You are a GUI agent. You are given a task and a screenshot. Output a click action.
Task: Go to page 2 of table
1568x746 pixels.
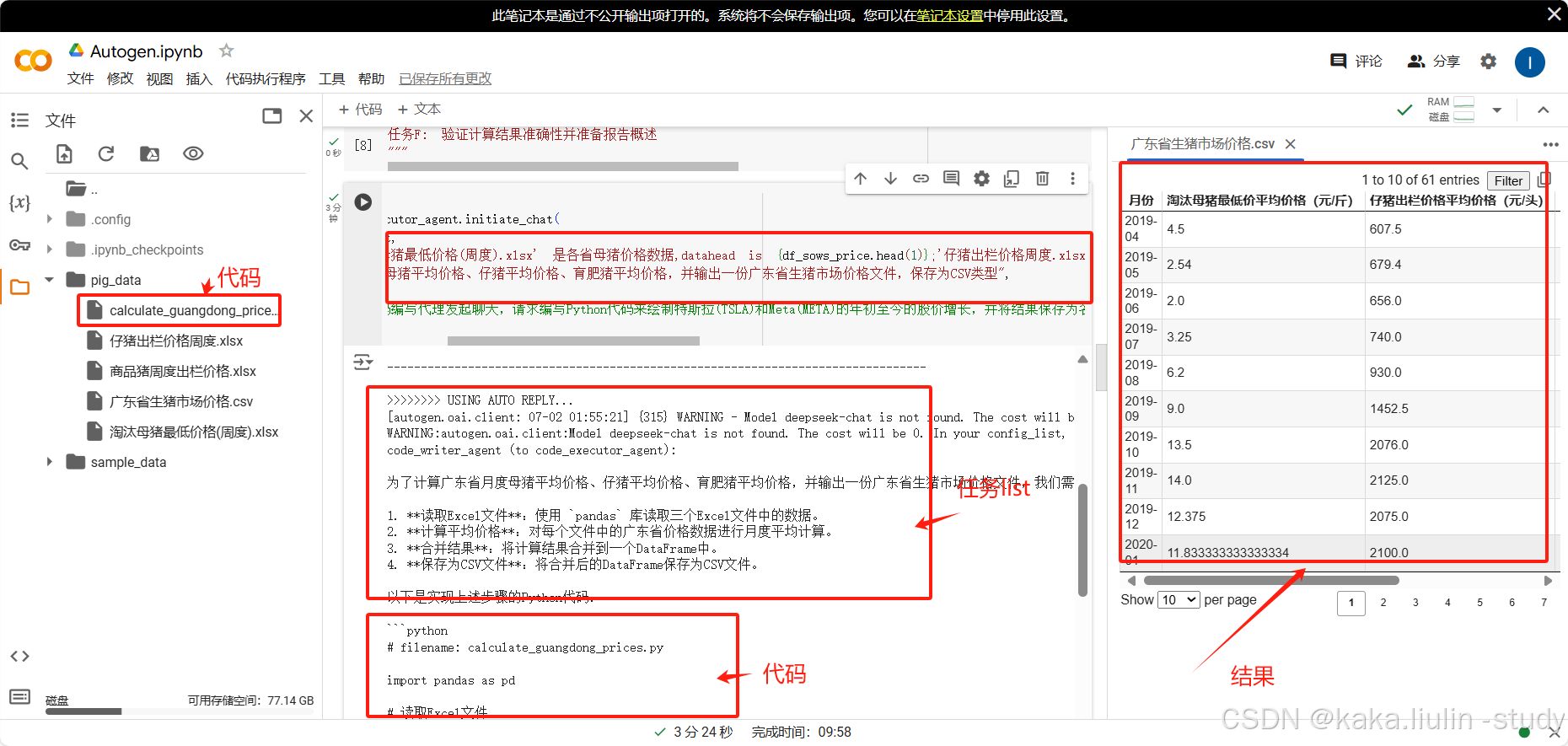pyautogui.click(x=1383, y=603)
